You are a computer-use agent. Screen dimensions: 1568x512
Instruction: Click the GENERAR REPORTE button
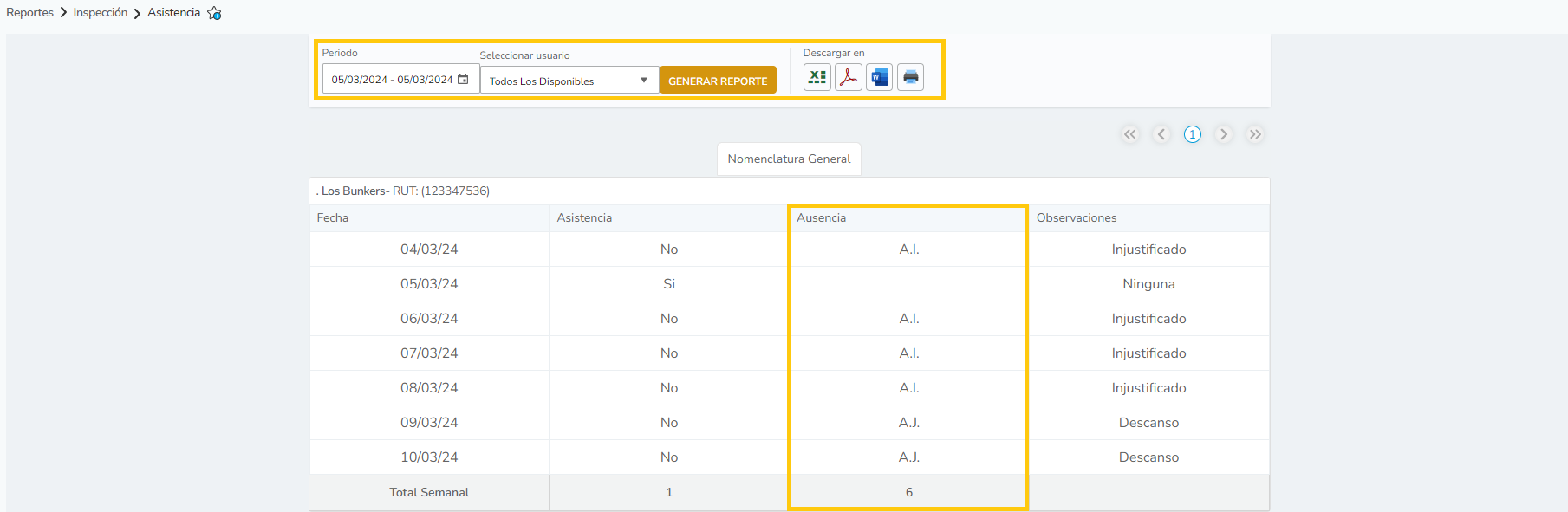pyautogui.click(x=718, y=81)
